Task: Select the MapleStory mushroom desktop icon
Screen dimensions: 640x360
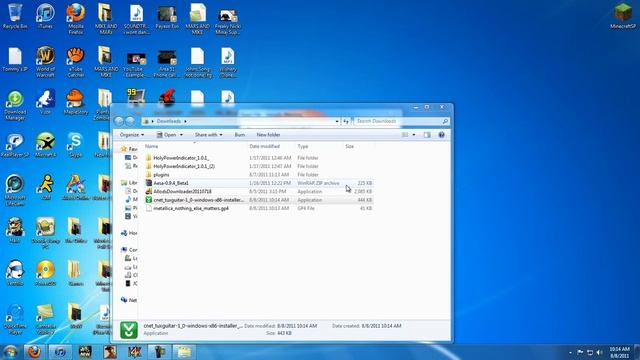Action: 76,102
